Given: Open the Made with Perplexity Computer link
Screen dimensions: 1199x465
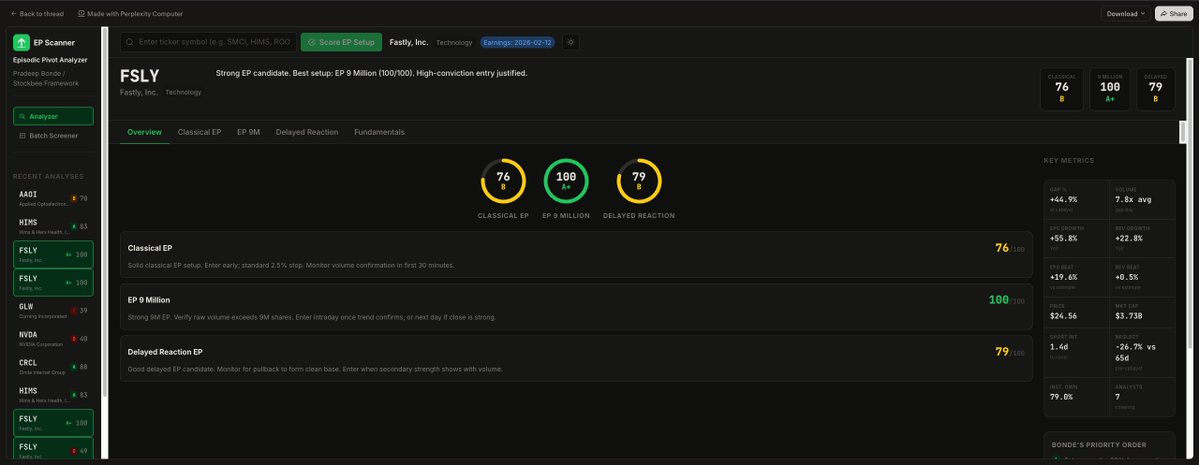Looking at the screenshot, I should 130,14.
